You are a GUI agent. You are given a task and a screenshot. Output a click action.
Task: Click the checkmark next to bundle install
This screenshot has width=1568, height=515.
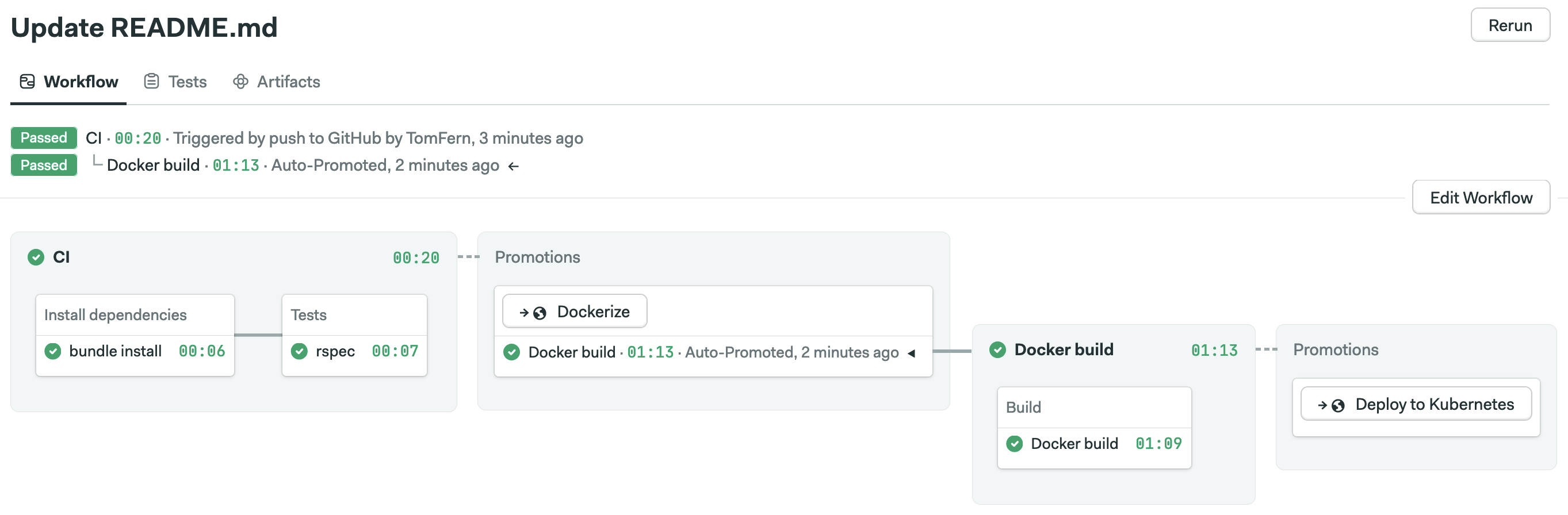pyautogui.click(x=53, y=351)
